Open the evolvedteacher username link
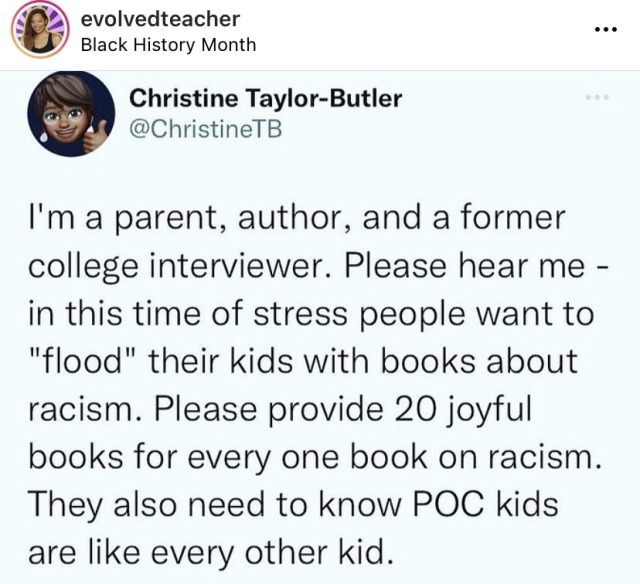 160,19
